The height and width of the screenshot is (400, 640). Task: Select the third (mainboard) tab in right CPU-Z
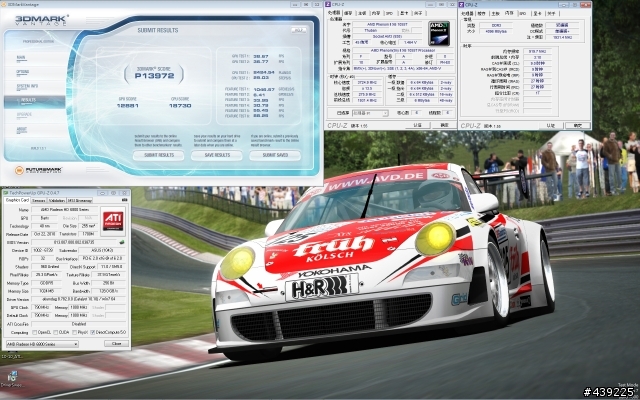[x=496, y=13]
